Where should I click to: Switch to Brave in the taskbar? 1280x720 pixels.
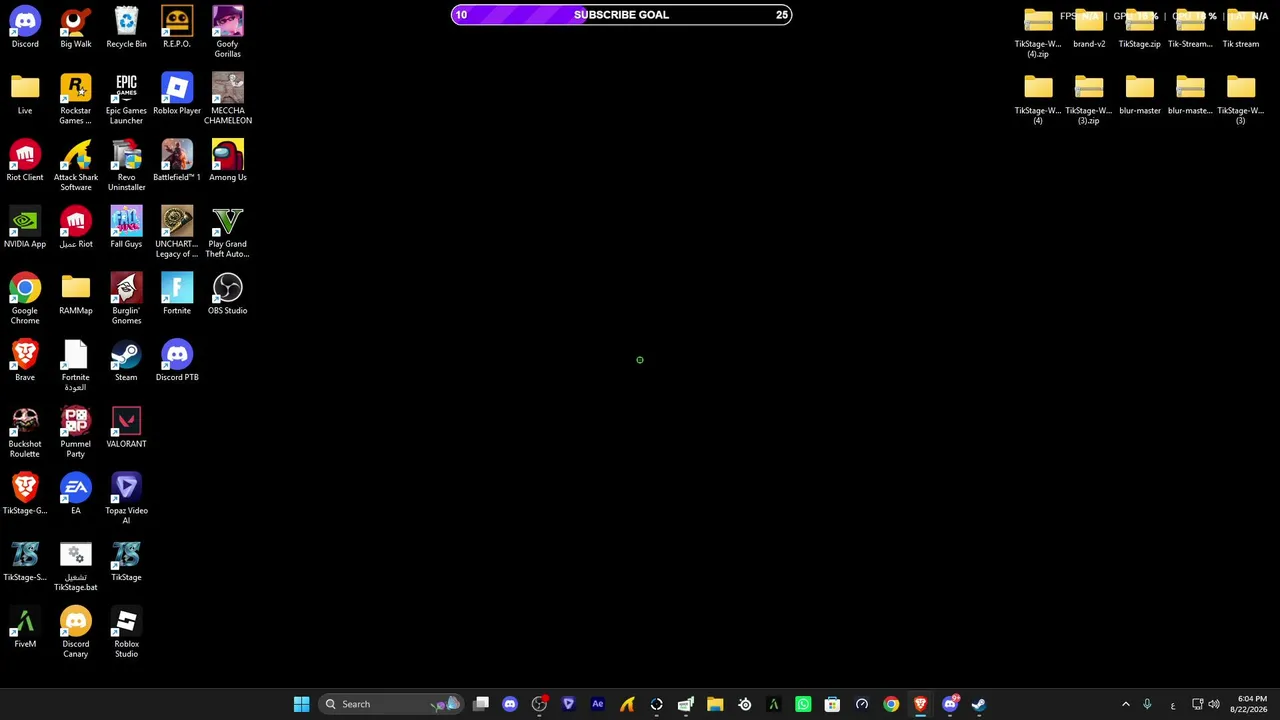pyautogui.click(x=920, y=704)
